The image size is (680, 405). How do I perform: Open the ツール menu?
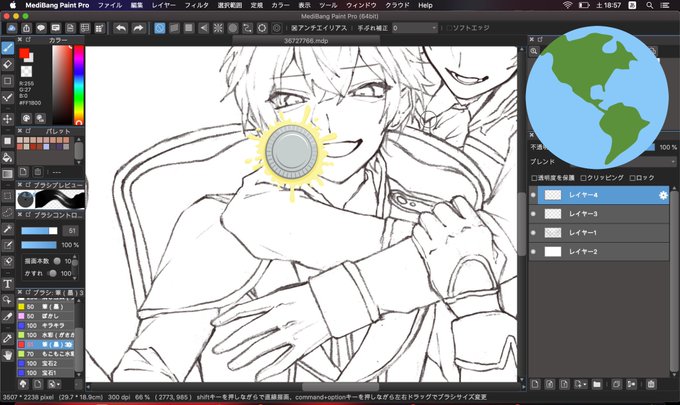coord(328,5)
